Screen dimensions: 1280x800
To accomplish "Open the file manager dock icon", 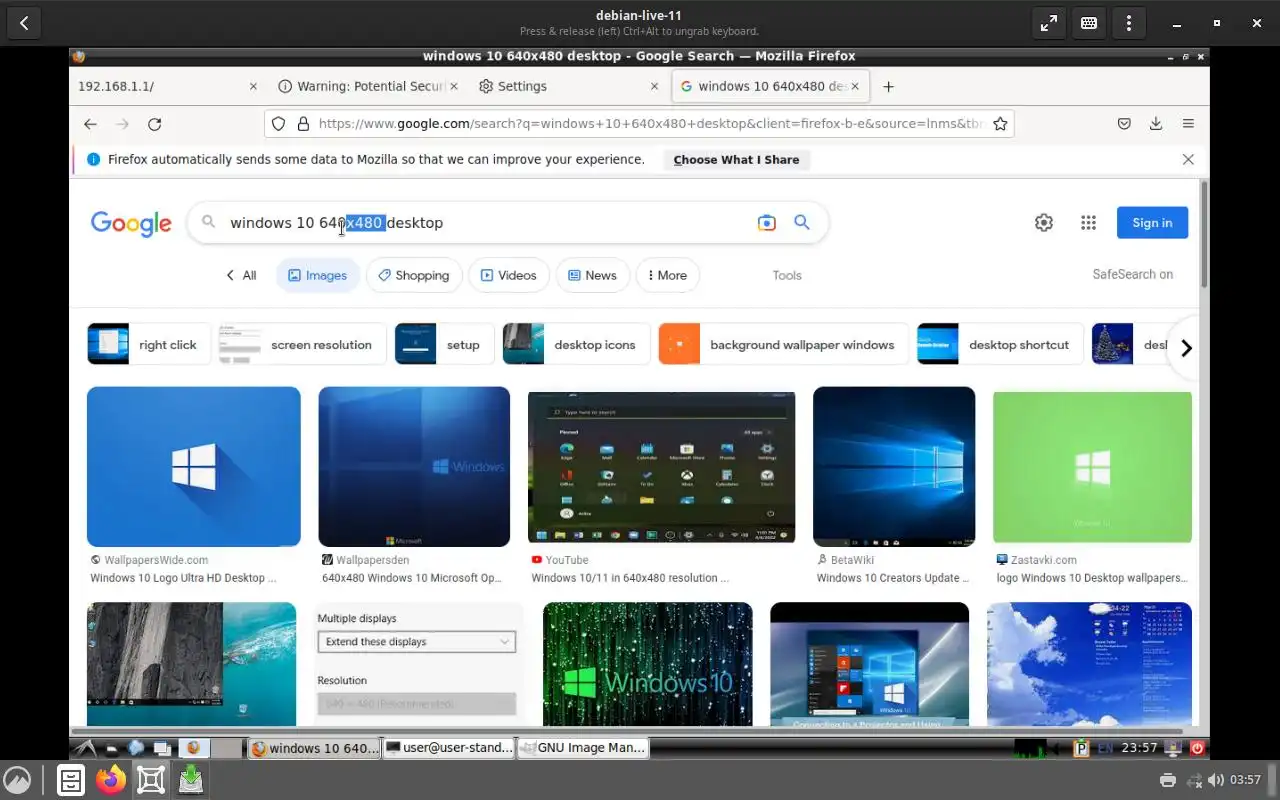I will [71, 779].
